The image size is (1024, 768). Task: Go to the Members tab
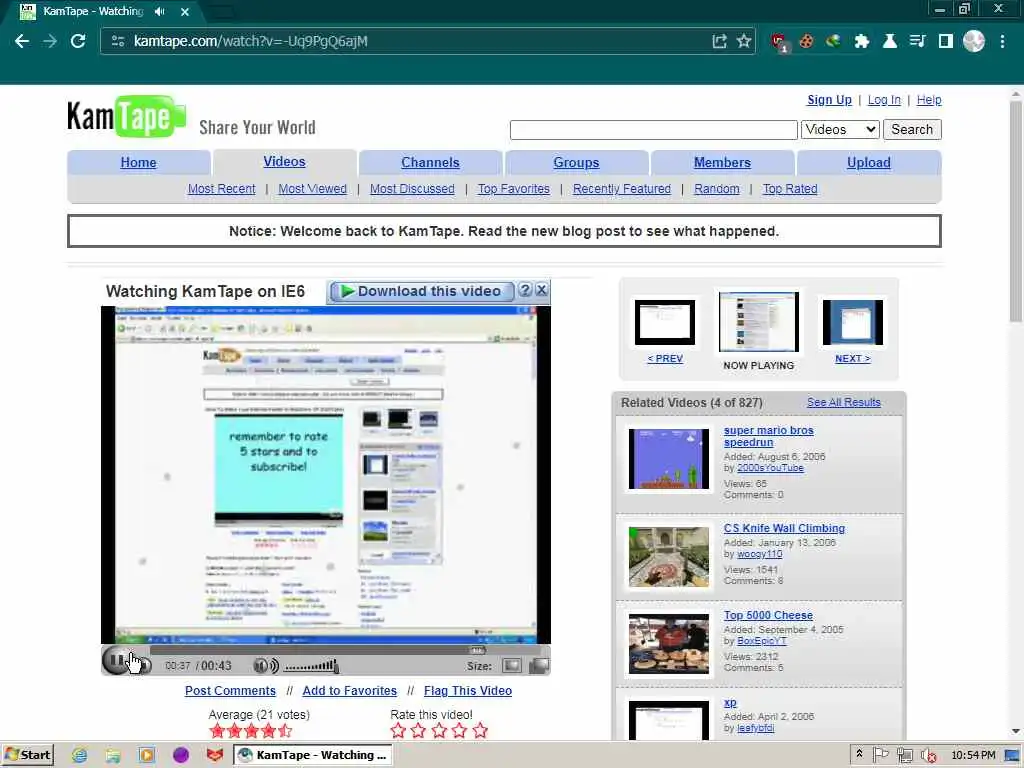click(x=722, y=163)
